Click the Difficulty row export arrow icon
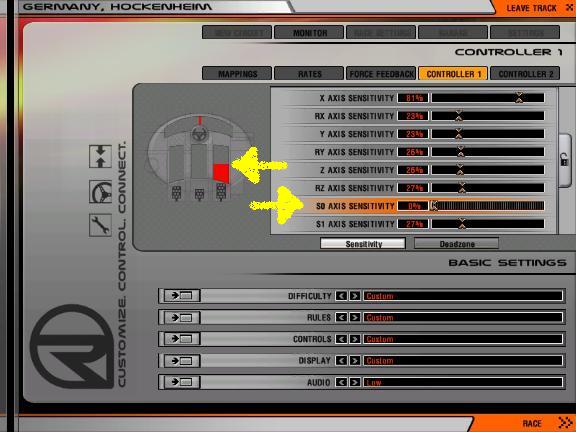 (x=182, y=296)
